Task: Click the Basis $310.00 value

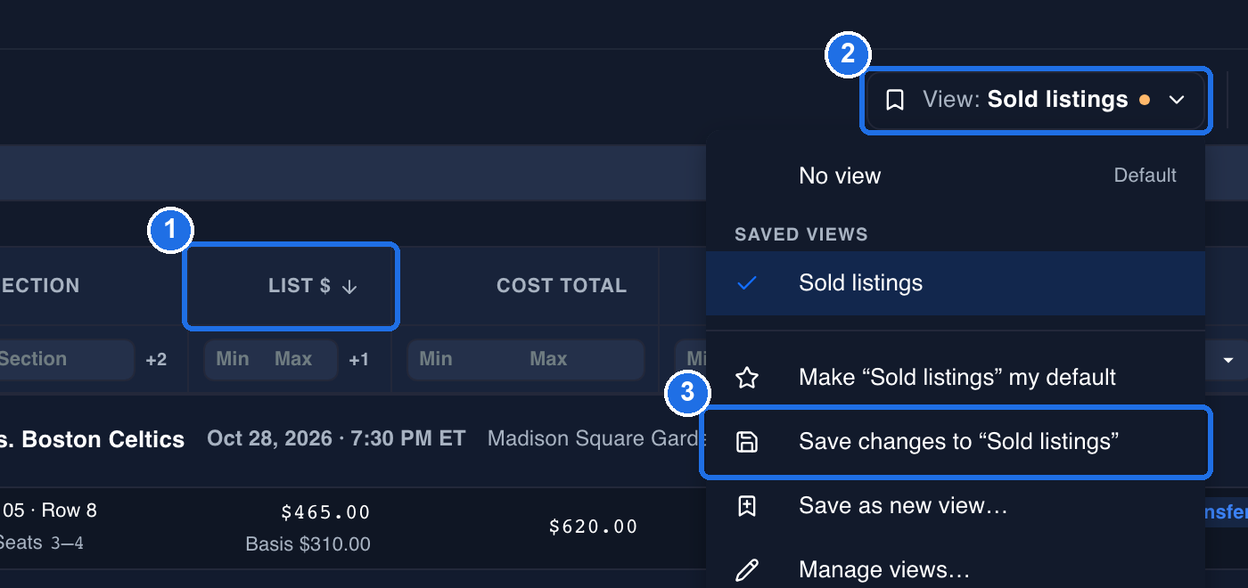Action: coord(308,545)
